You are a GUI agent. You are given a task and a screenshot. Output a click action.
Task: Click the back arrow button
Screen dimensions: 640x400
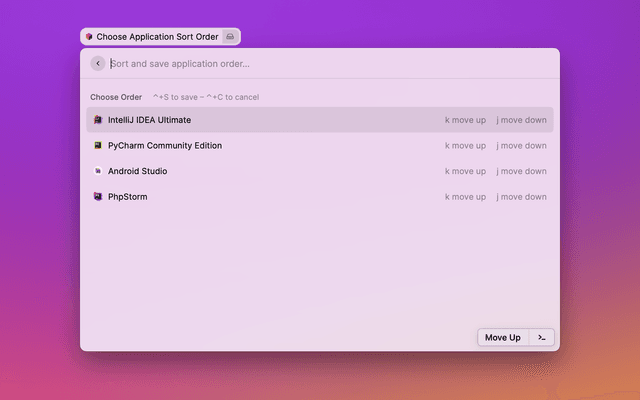pos(97,63)
